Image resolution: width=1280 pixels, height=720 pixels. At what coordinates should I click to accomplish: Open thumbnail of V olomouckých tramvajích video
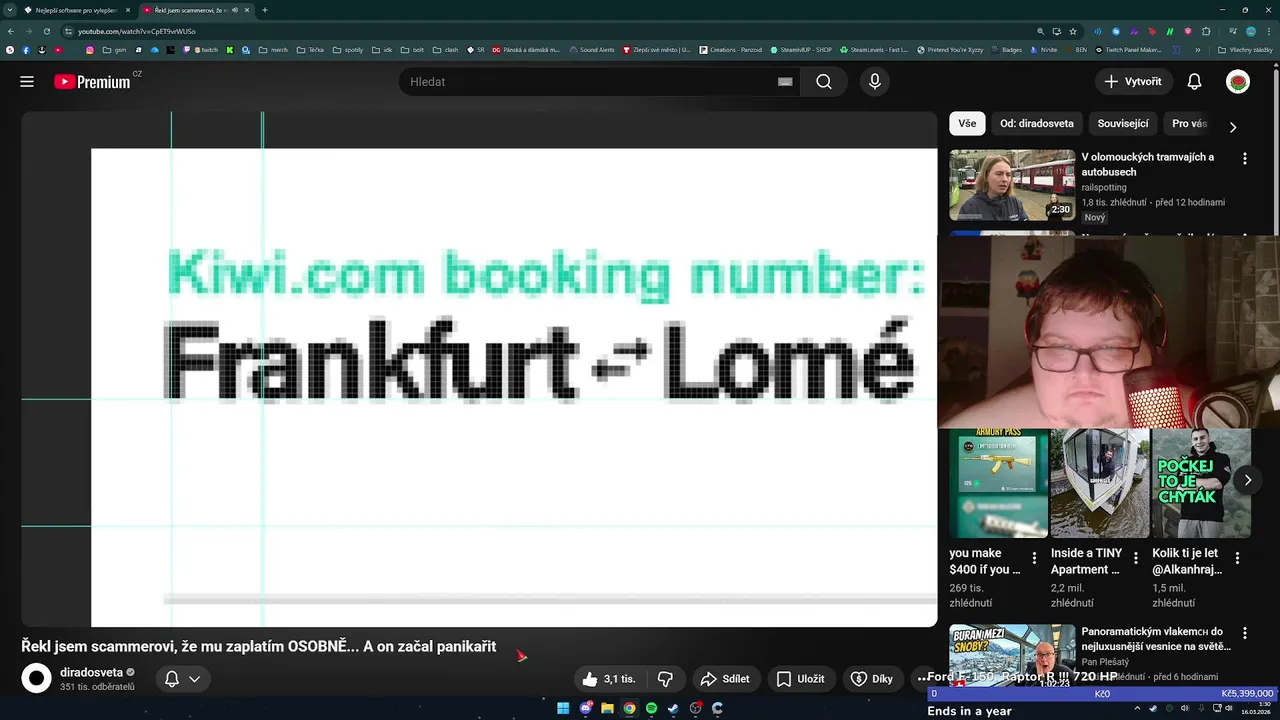click(x=1012, y=185)
